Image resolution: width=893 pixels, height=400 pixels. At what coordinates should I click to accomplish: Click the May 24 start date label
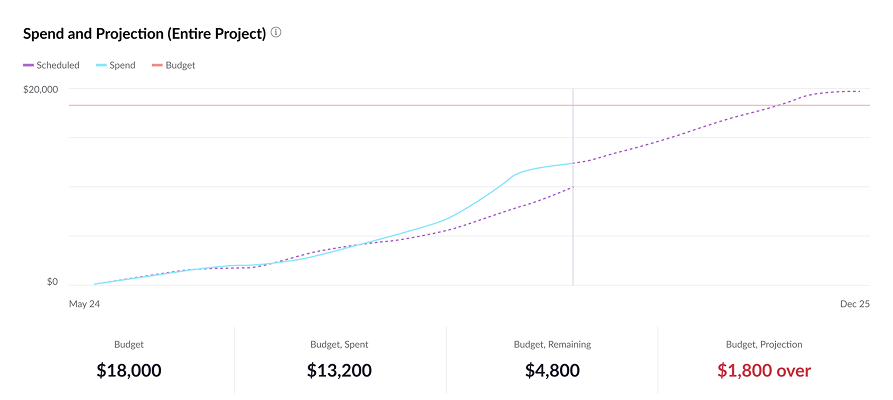(x=84, y=302)
